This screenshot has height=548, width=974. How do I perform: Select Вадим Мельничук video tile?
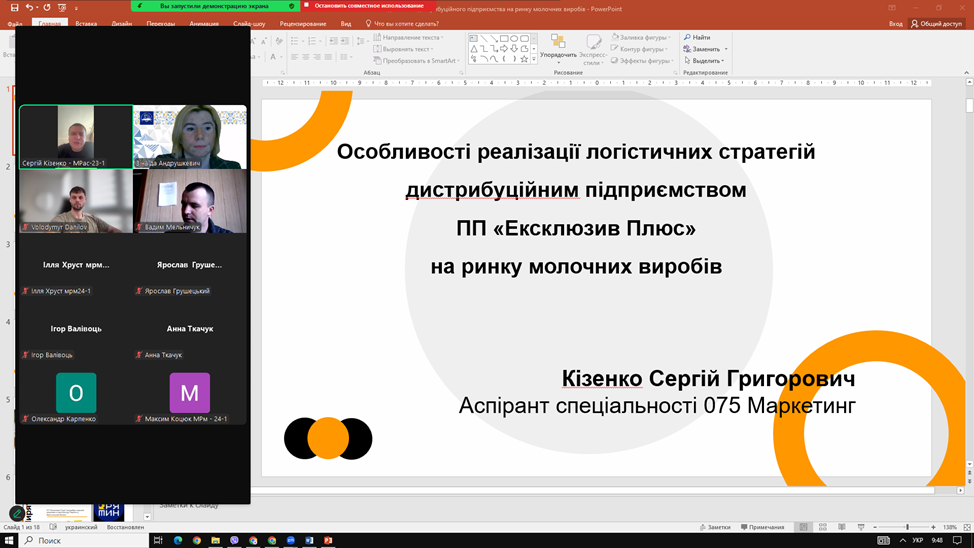(190, 201)
